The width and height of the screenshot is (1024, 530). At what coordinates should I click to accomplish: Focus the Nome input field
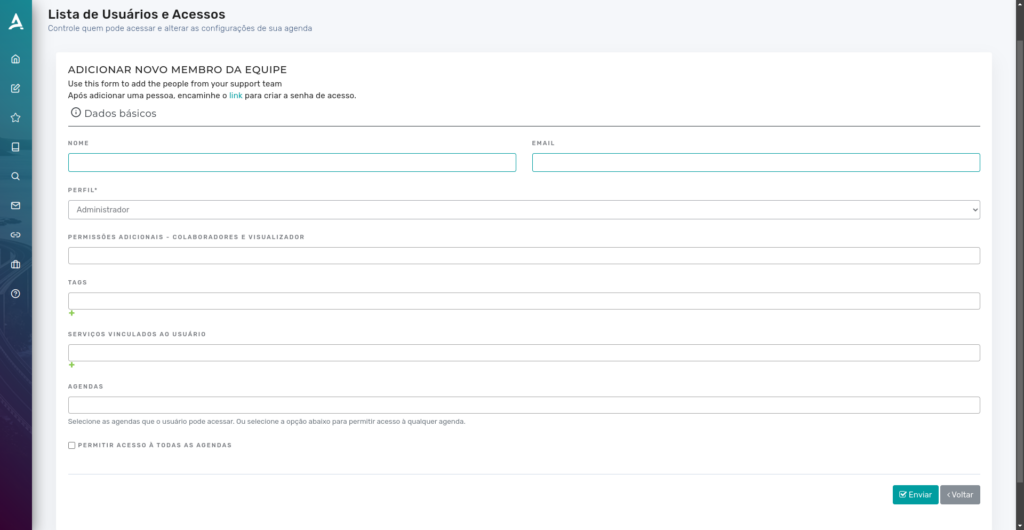click(292, 163)
